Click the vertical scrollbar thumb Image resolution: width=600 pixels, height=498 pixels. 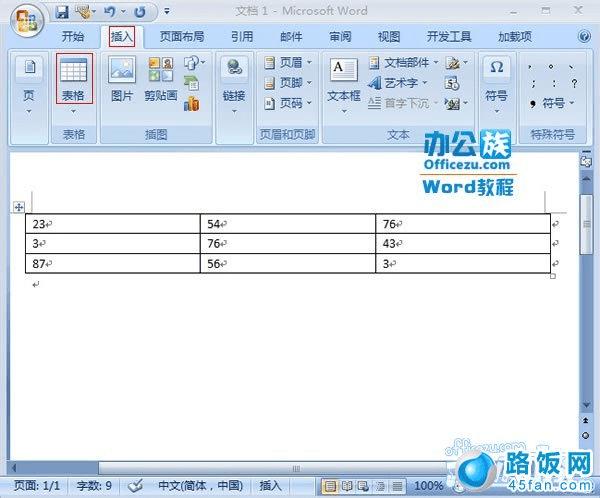(x=586, y=224)
